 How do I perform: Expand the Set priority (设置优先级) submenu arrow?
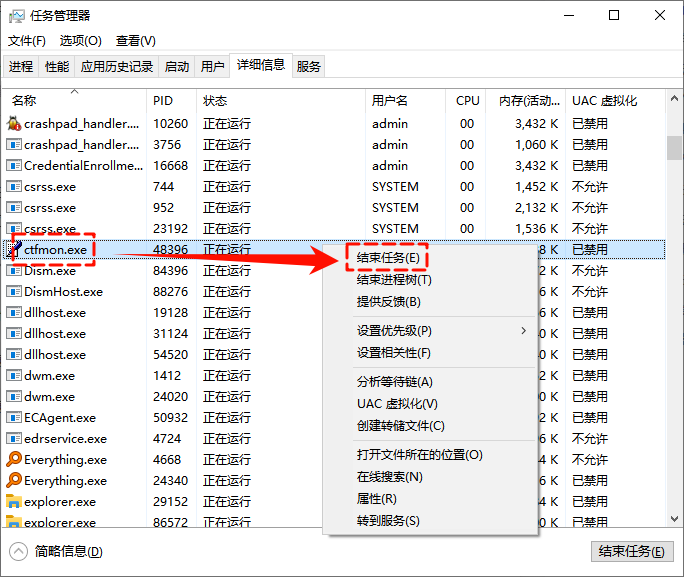(523, 331)
